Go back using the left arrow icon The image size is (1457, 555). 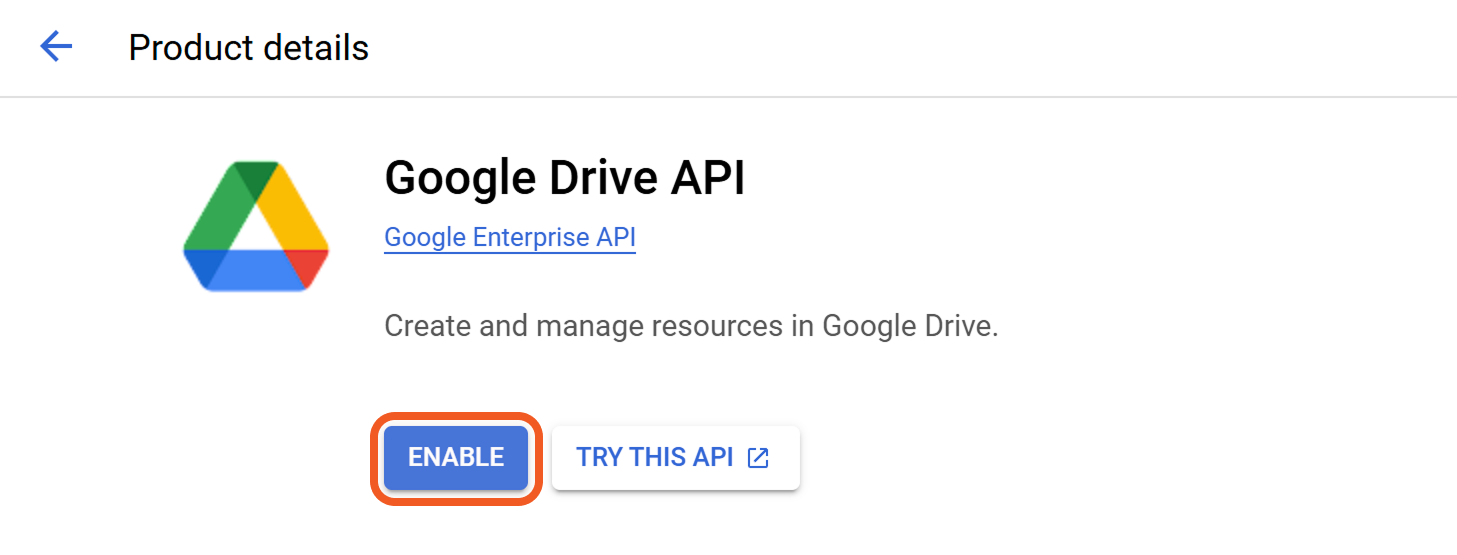[56, 47]
